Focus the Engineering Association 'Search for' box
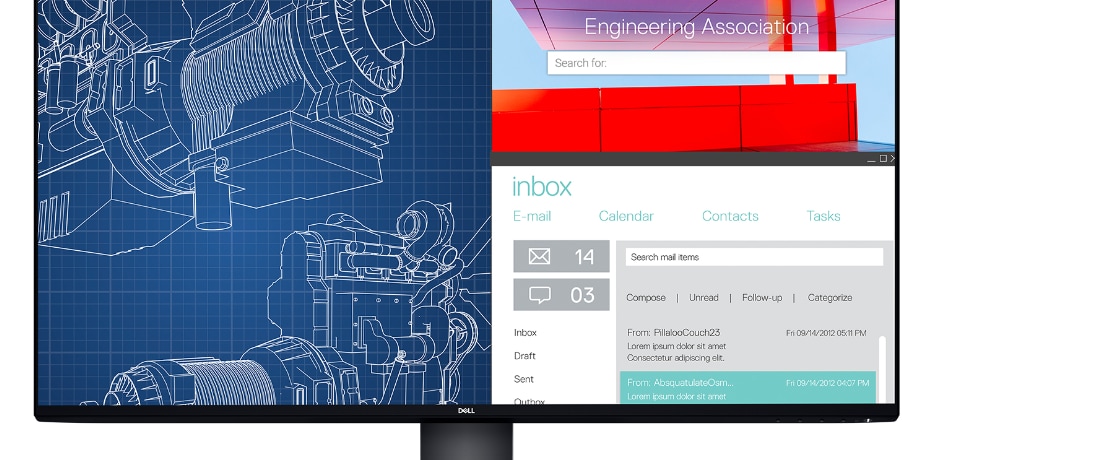Image resolution: width=1110 pixels, height=460 pixels. point(696,63)
